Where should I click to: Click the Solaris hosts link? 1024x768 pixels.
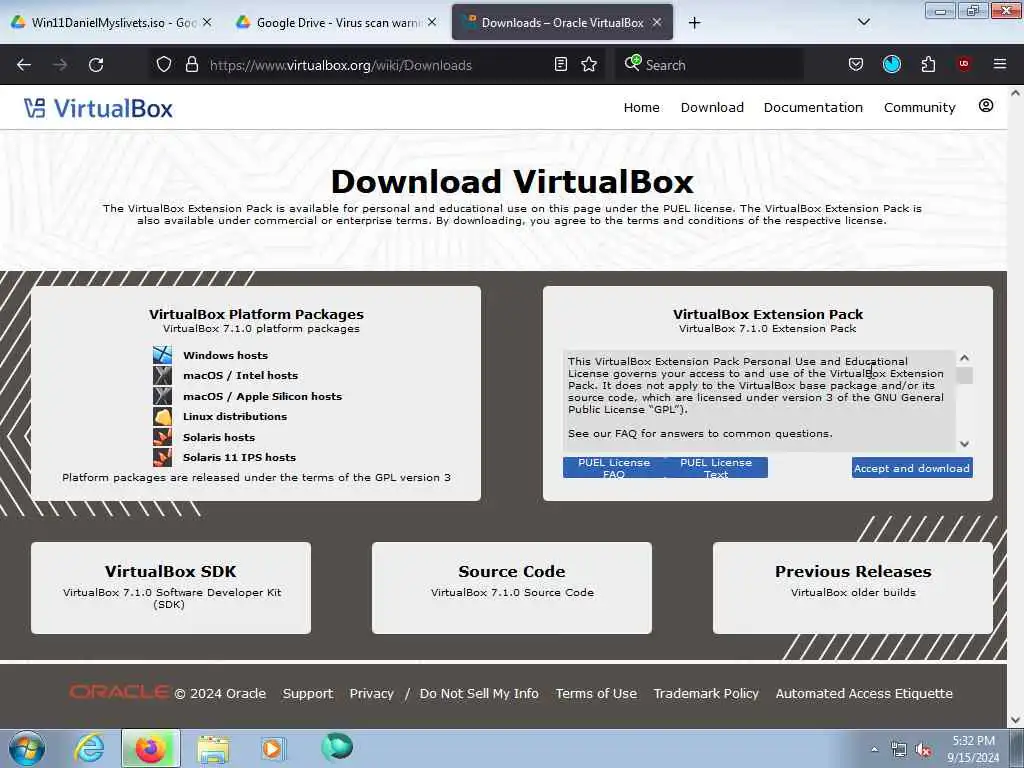[219, 438]
